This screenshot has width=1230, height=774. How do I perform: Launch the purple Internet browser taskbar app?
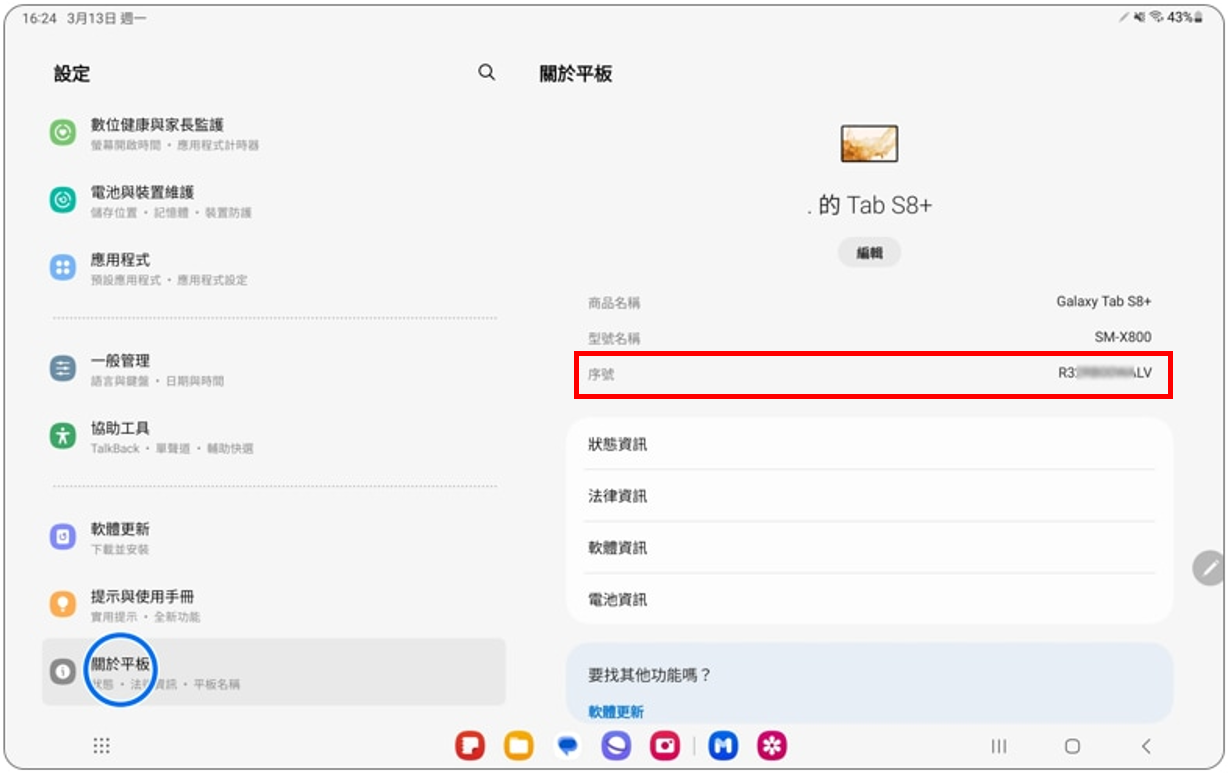pos(616,745)
